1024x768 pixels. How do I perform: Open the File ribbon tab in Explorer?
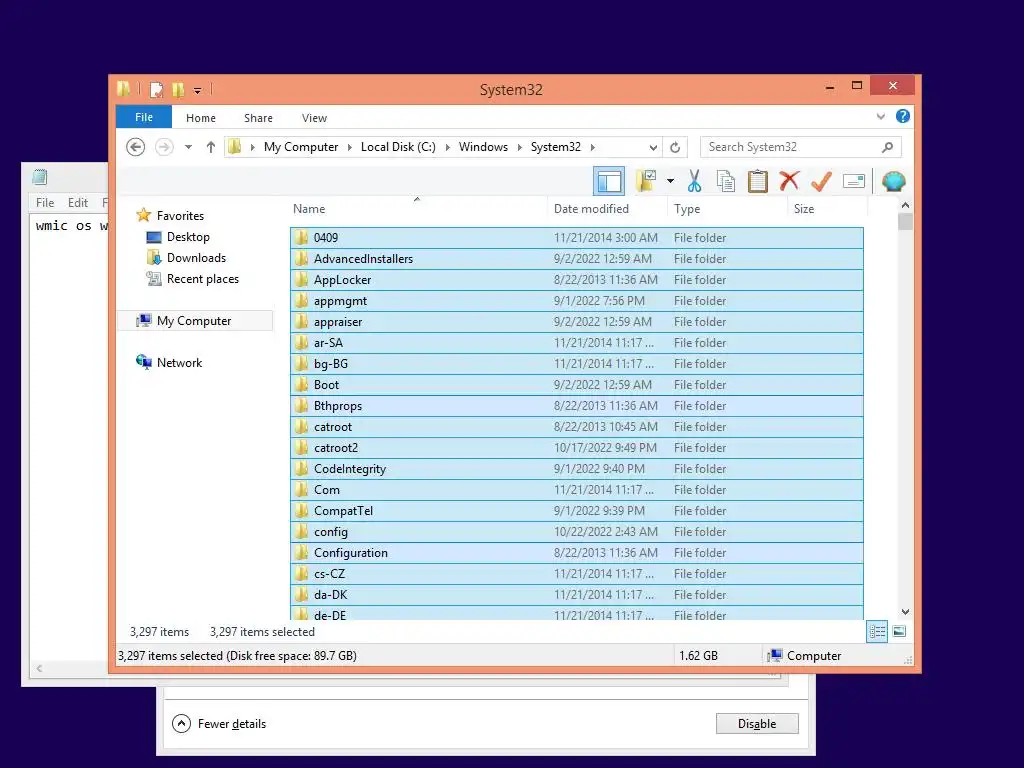coord(144,117)
